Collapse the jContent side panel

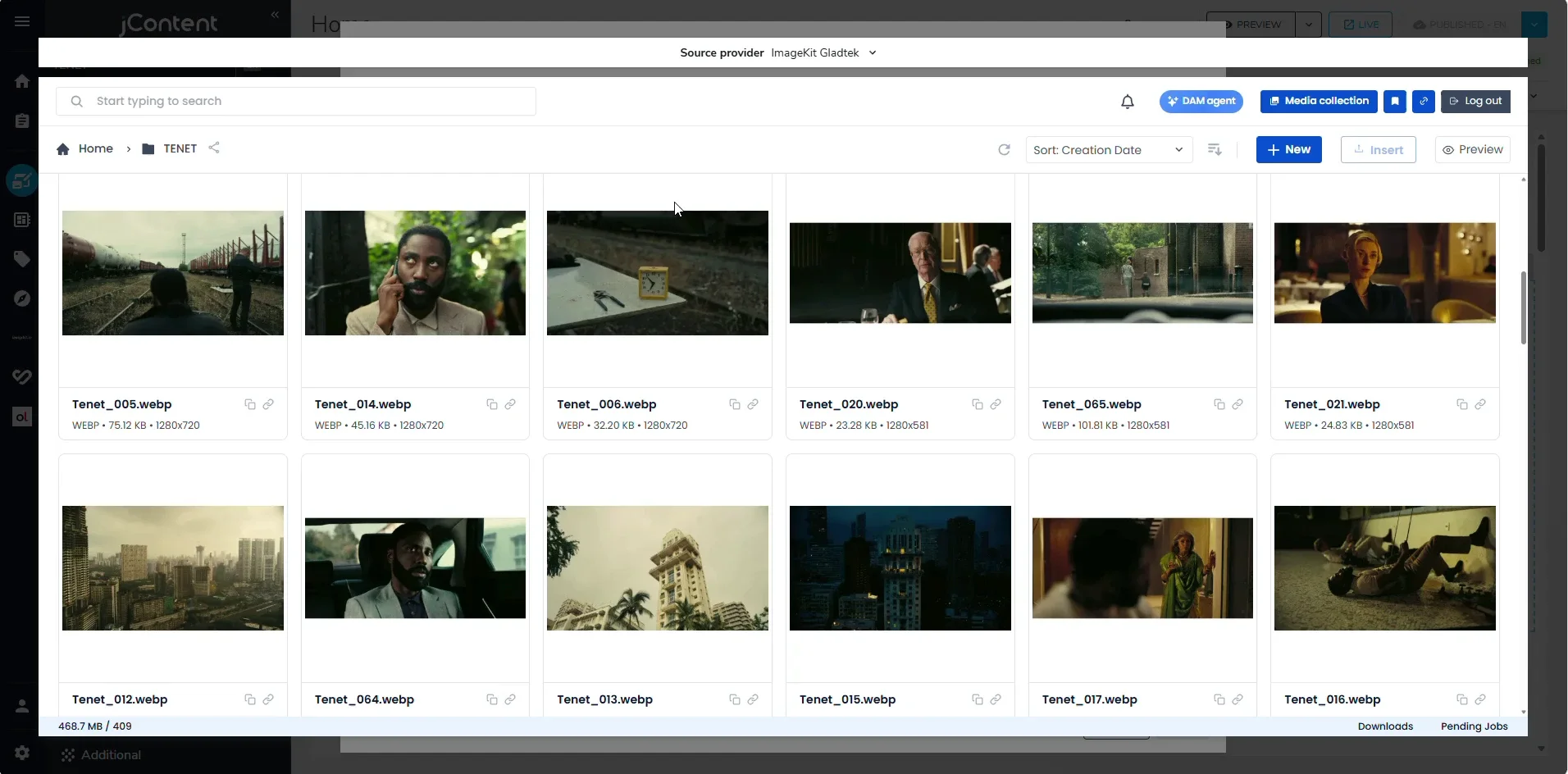coord(275,15)
